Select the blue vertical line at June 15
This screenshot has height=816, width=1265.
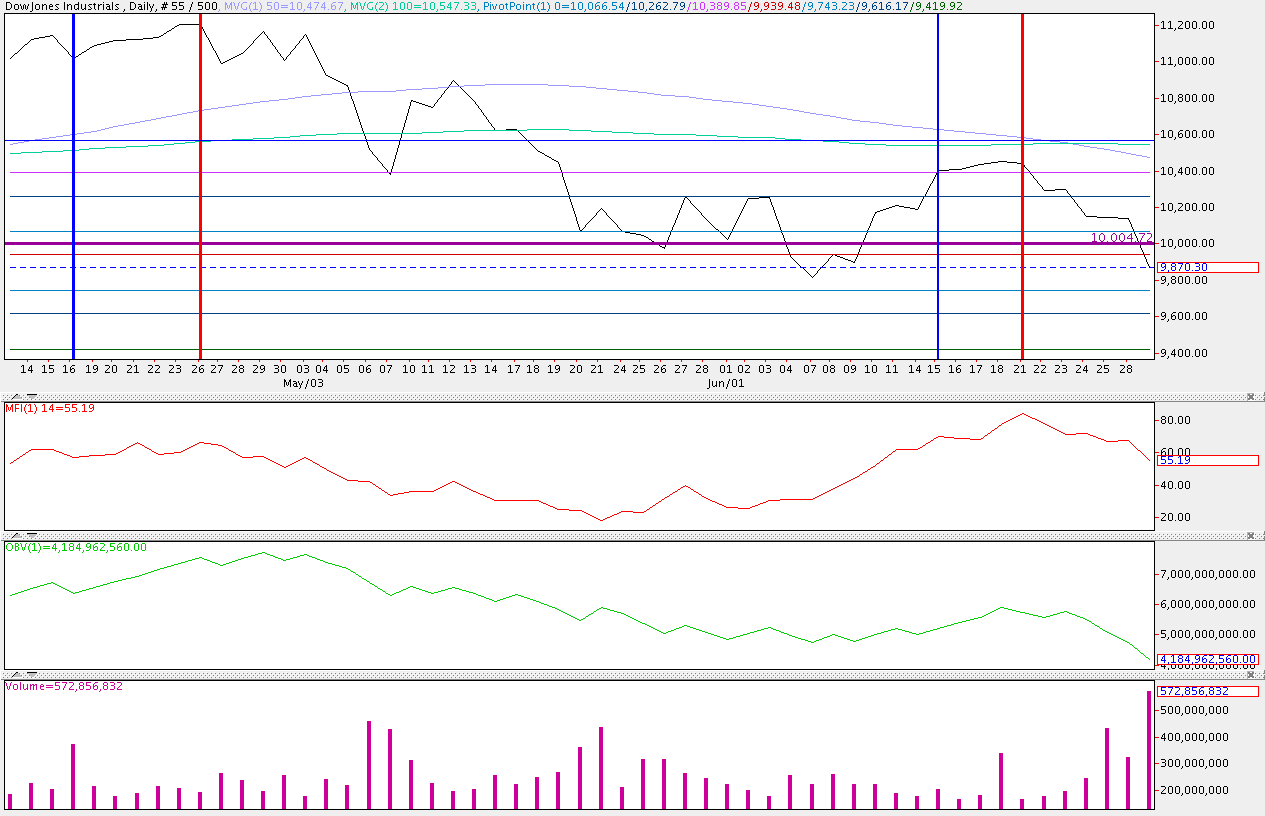tap(938, 187)
